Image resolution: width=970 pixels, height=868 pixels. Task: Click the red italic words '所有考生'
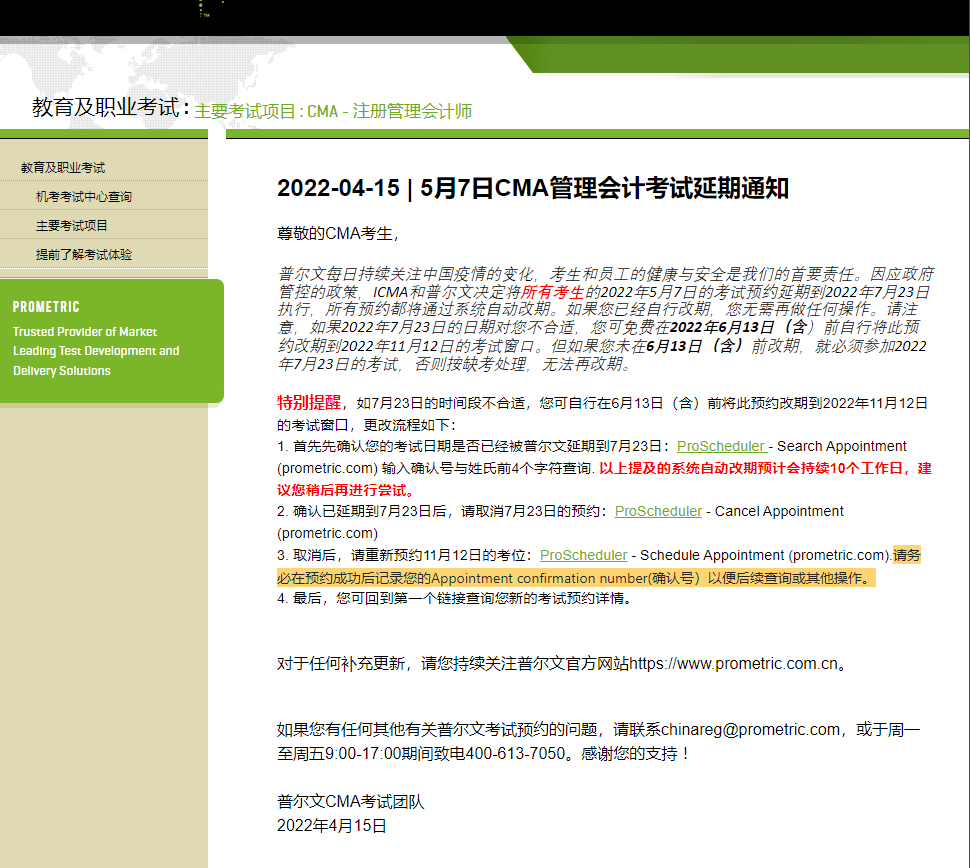click(x=552, y=292)
